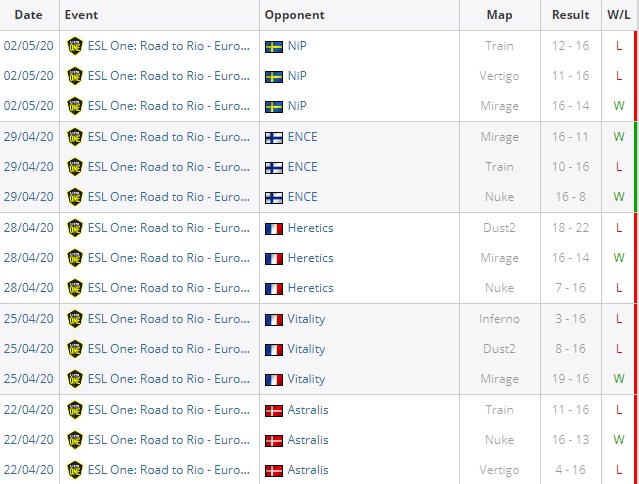Click the Result column header

tap(571, 15)
